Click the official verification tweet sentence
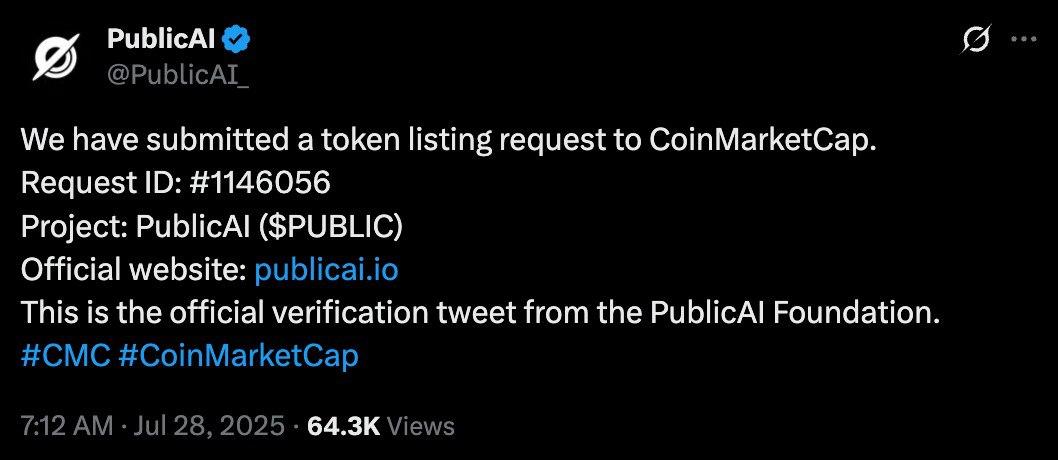 480,313
